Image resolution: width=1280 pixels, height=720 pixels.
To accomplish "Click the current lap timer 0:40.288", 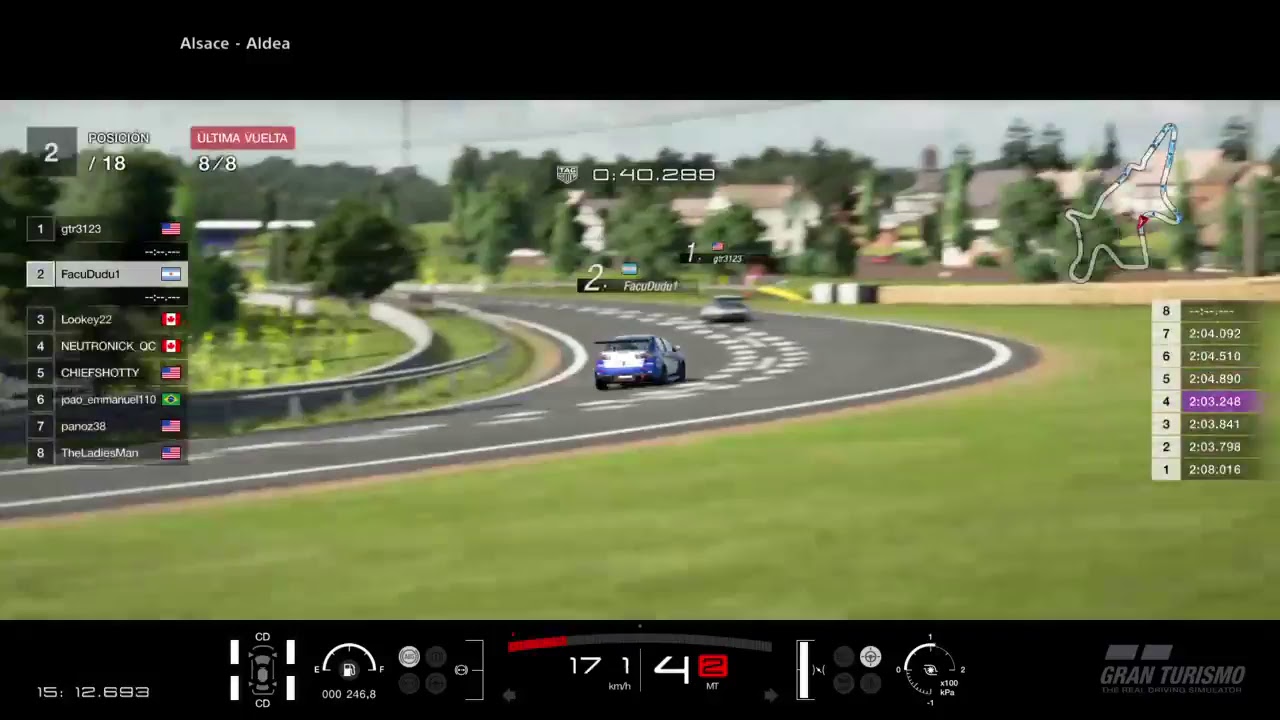I will (653, 175).
